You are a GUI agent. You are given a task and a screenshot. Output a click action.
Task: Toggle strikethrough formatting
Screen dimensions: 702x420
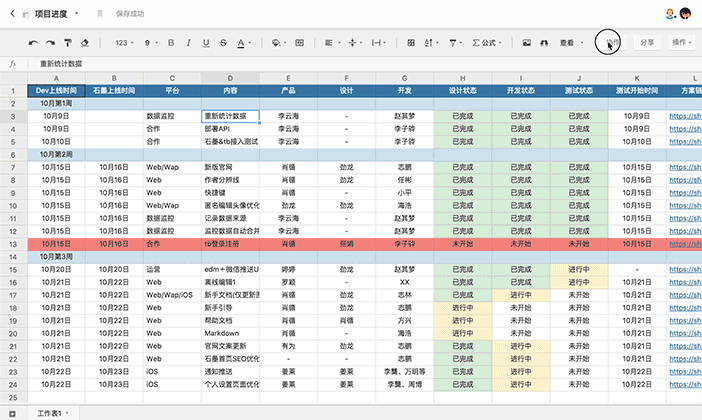221,43
